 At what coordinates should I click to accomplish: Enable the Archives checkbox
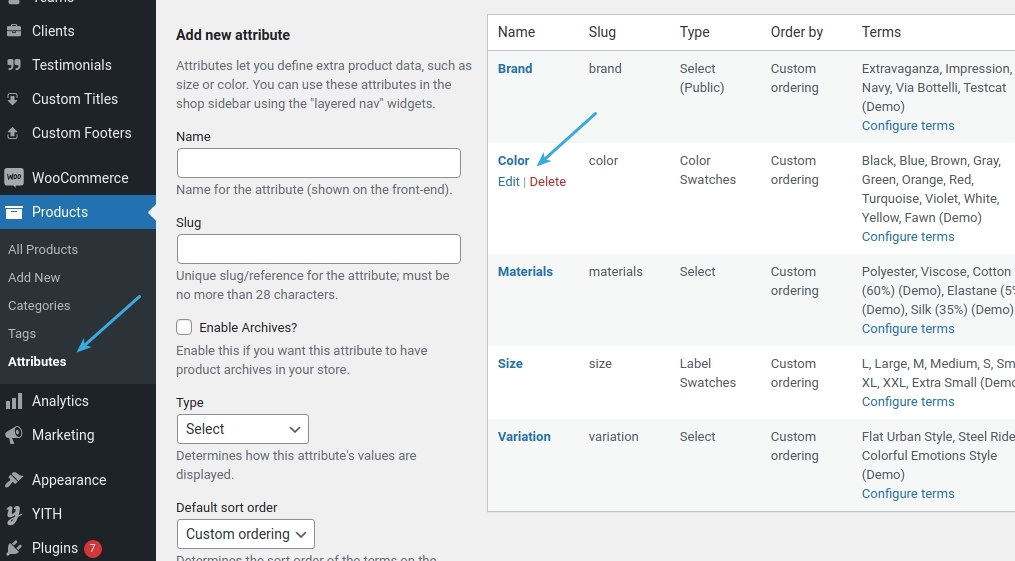click(184, 327)
